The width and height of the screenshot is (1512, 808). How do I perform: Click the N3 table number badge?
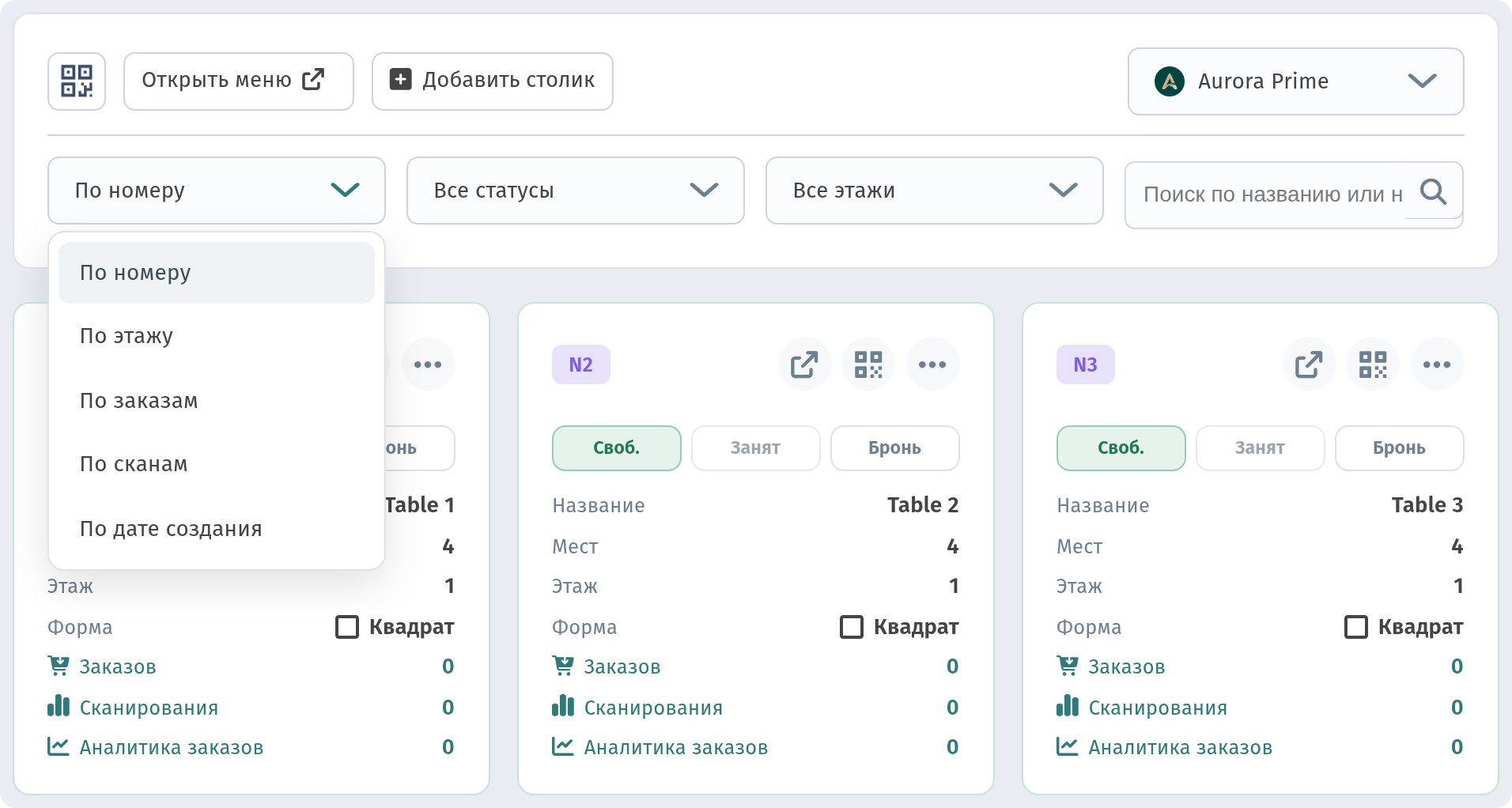coord(1086,364)
